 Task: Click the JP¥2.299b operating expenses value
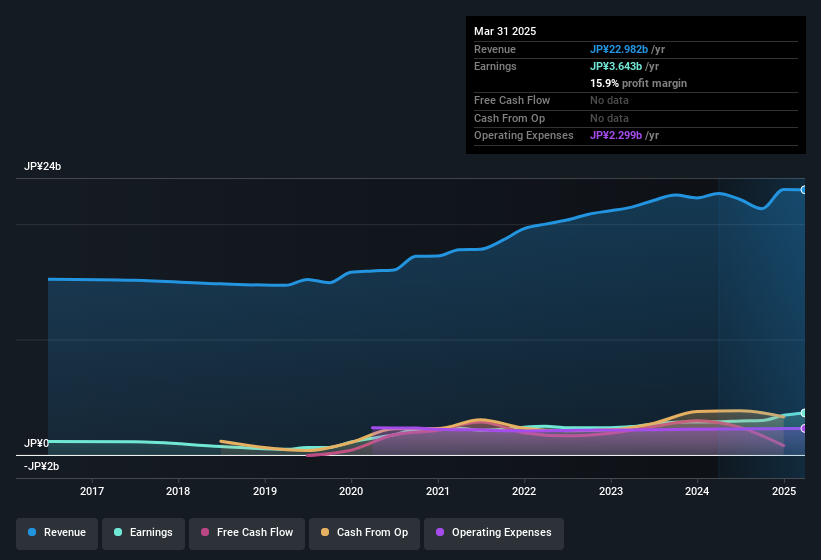(616, 136)
